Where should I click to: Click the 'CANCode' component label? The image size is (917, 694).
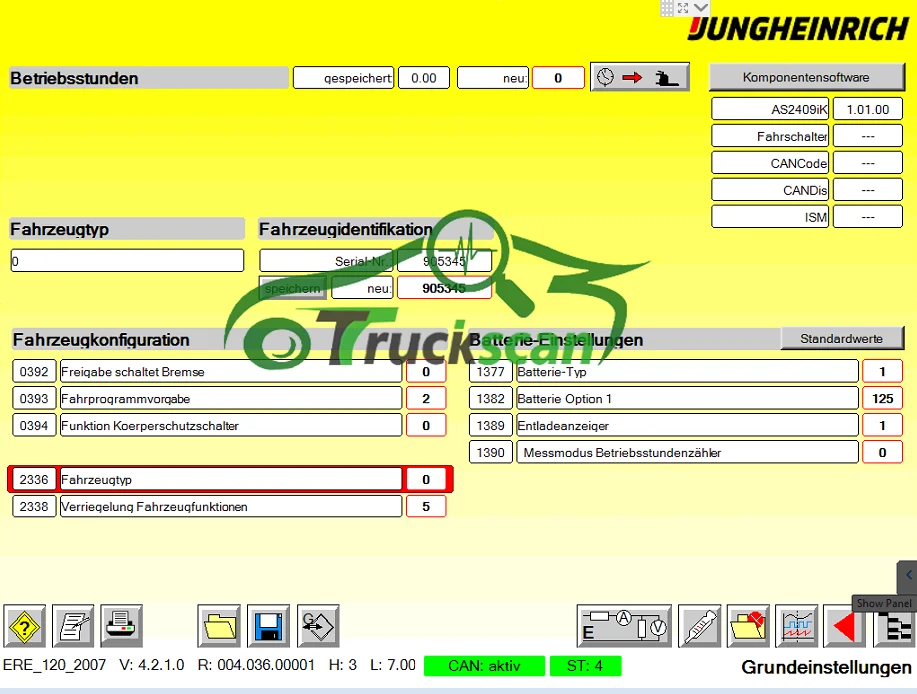tap(770, 163)
